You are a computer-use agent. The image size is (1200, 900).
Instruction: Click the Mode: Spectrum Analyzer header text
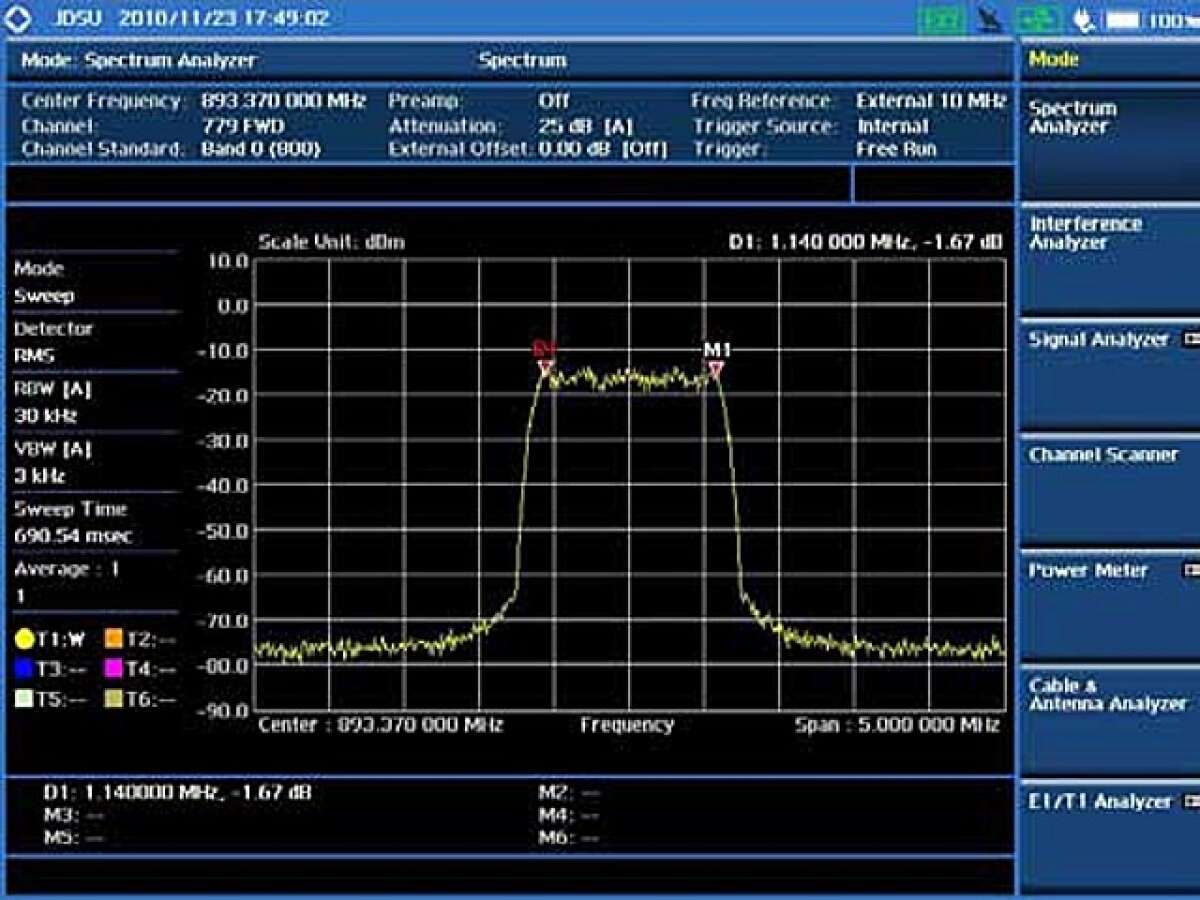pos(139,60)
